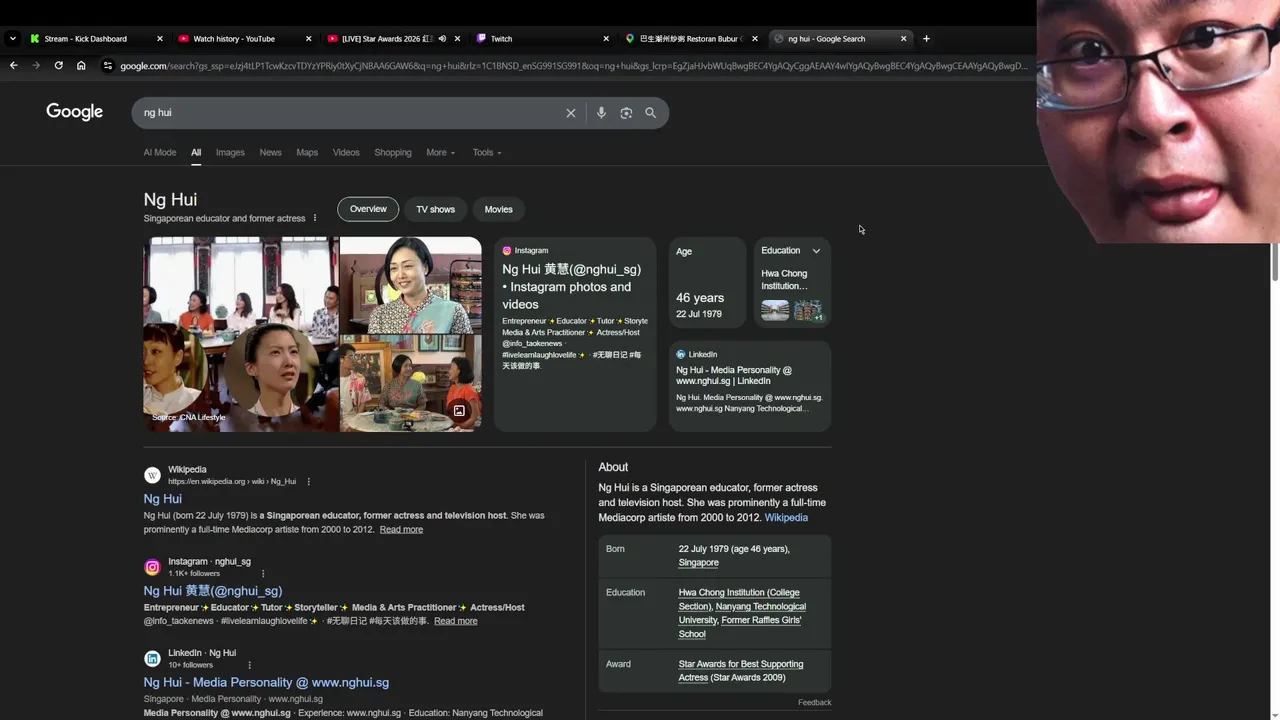Open the Wikipedia link in About section
Viewport: 1280px width, 720px height.
(786, 518)
